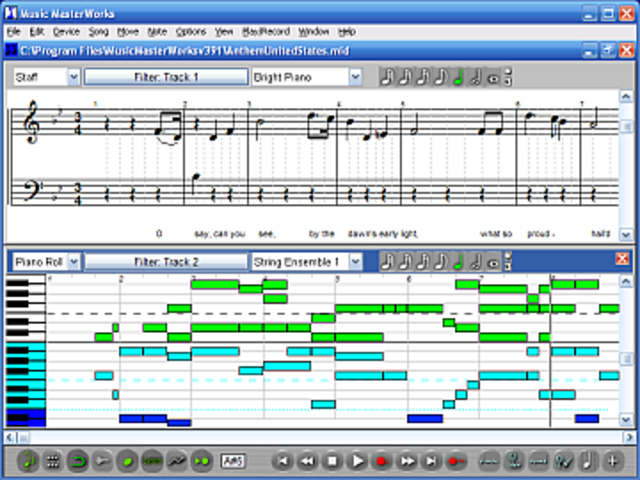
Task: Click the tuning fork style icon in bottom toolbar
Action: click(514, 461)
